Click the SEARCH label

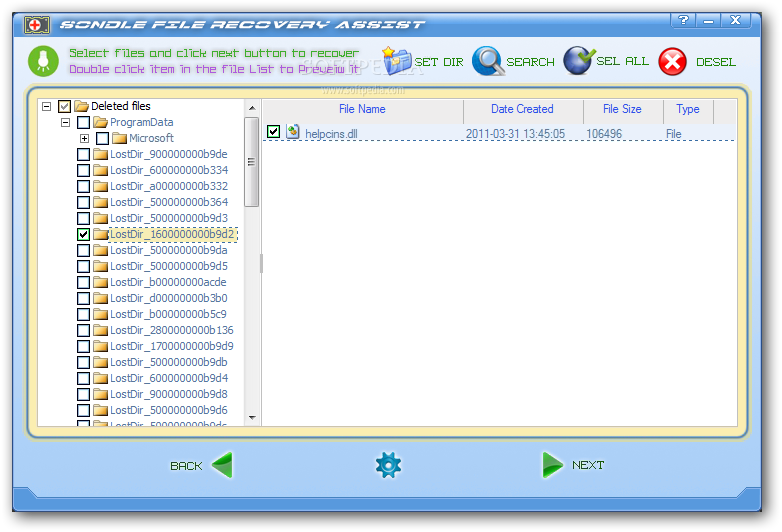click(530, 62)
